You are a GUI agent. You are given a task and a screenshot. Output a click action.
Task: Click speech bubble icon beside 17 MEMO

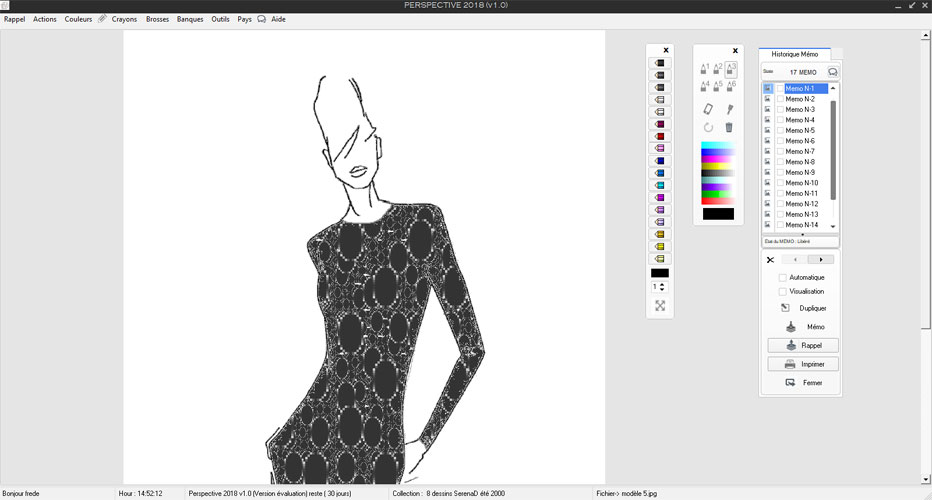832,72
